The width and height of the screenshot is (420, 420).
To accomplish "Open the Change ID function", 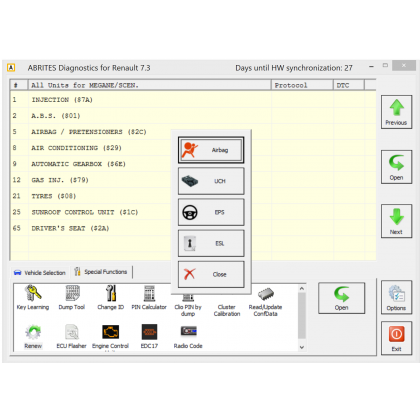I will click(x=111, y=297).
